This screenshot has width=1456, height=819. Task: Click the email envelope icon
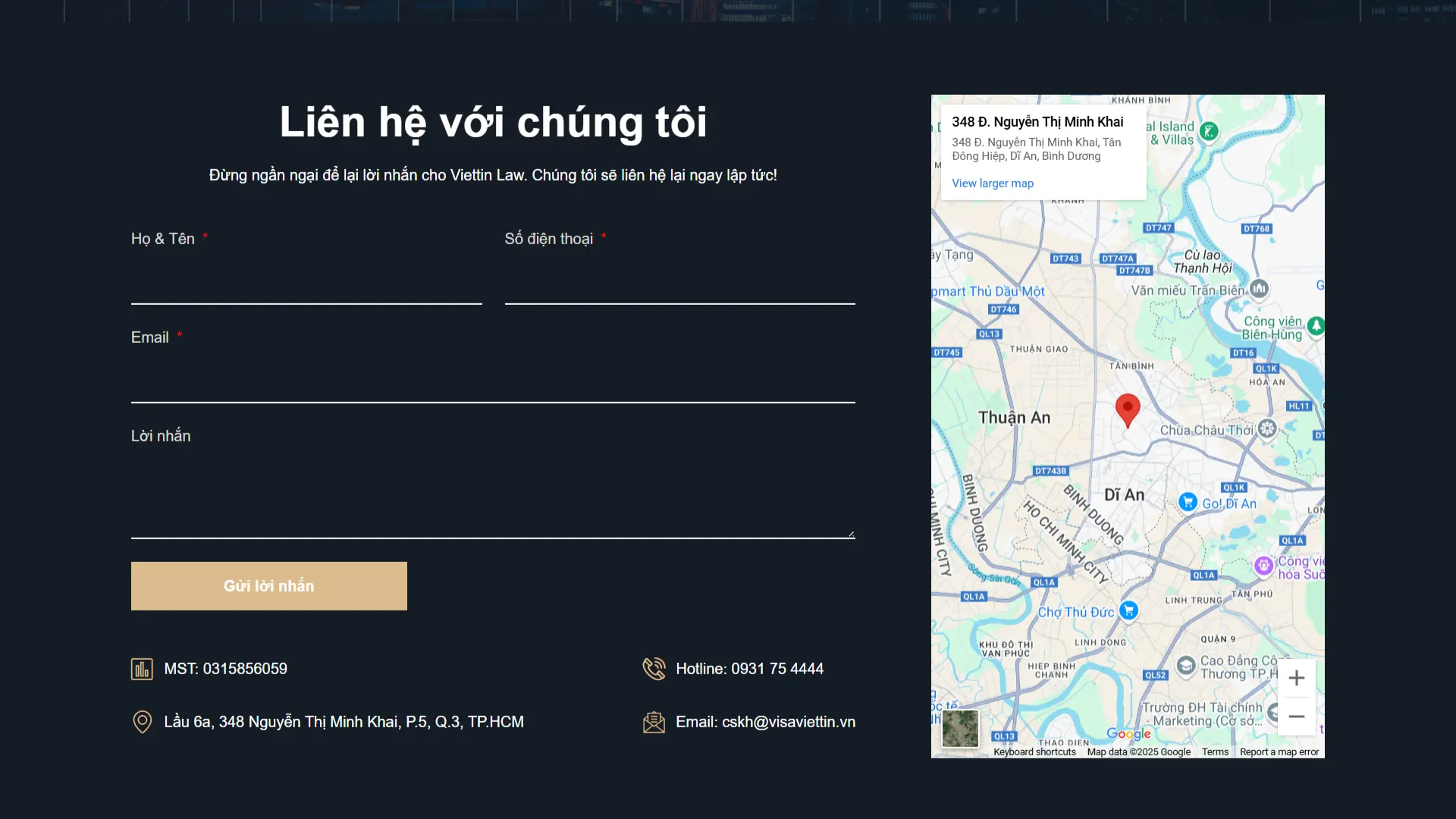(x=654, y=722)
